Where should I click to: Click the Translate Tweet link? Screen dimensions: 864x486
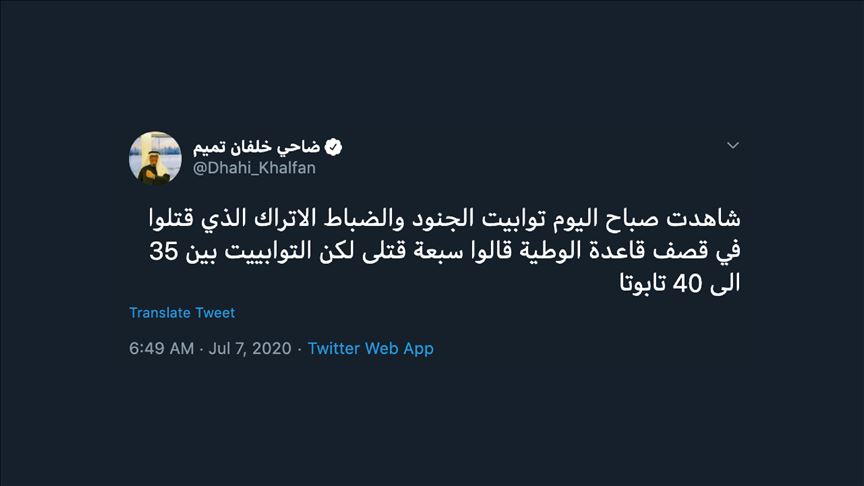[x=182, y=313]
